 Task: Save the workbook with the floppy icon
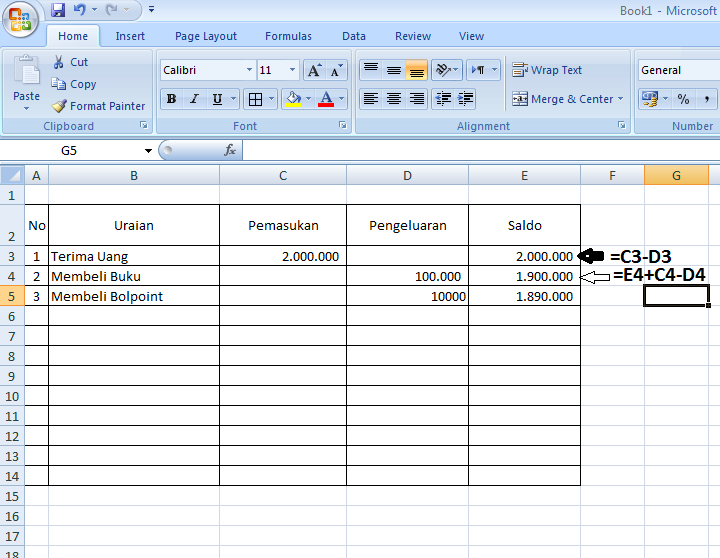(x=58, y=10)
